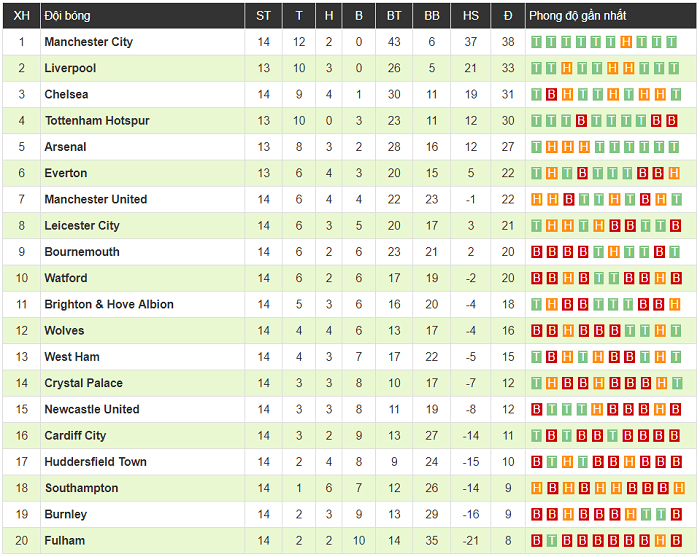Click the first form badge in Cardiff City's row
Screen dimensions: 700x557
537,436
